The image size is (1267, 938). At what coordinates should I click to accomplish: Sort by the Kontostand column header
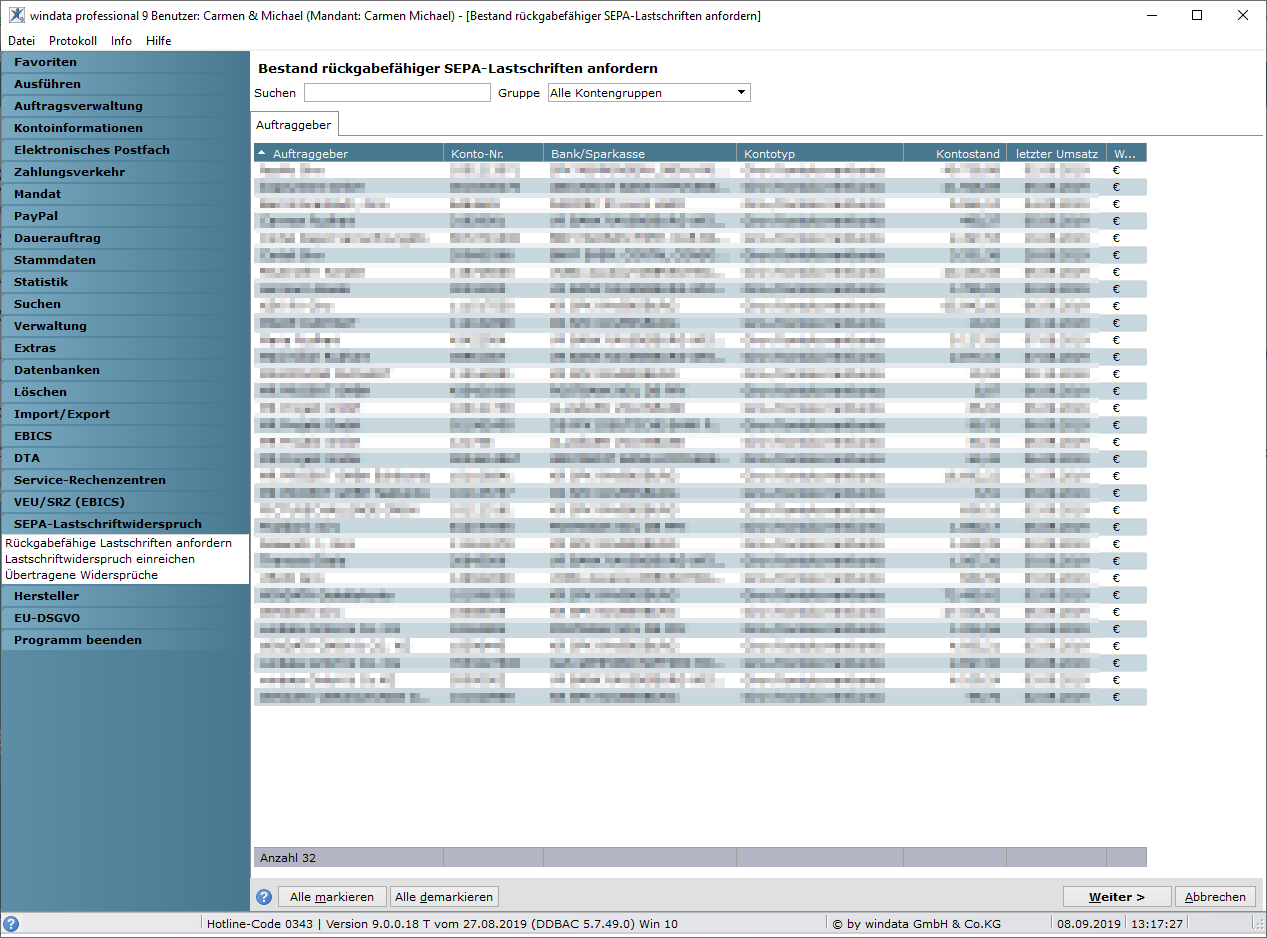(x=955, y=154)
